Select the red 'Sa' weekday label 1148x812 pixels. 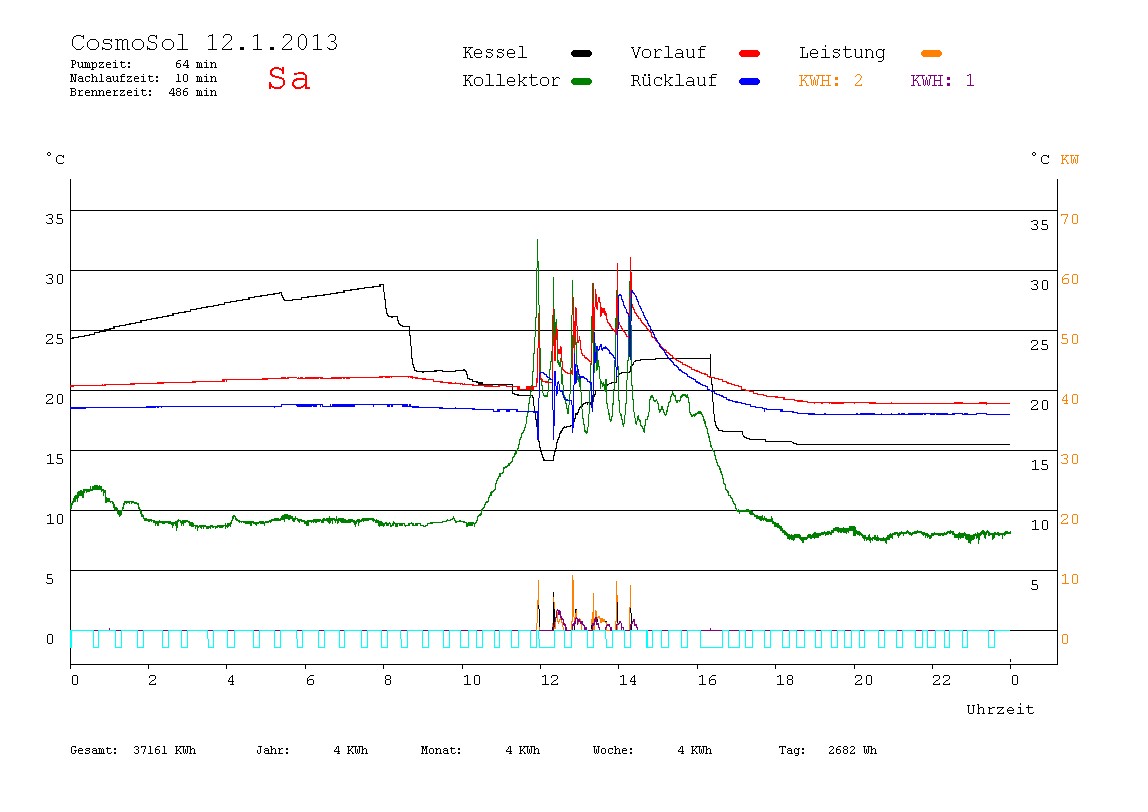[288, 78]
